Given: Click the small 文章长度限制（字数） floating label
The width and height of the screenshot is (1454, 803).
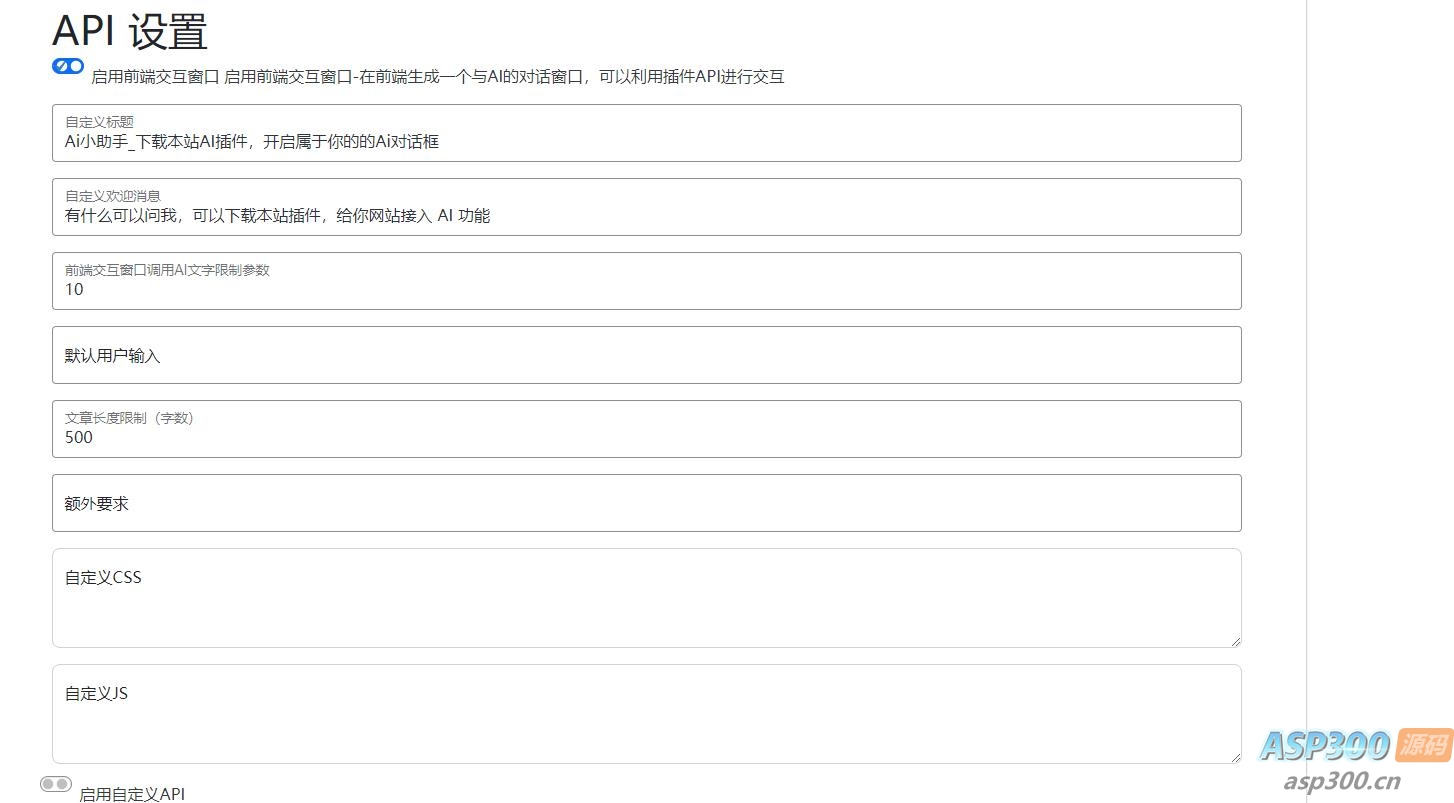Looking at the screenshot, I should point(129,418).
